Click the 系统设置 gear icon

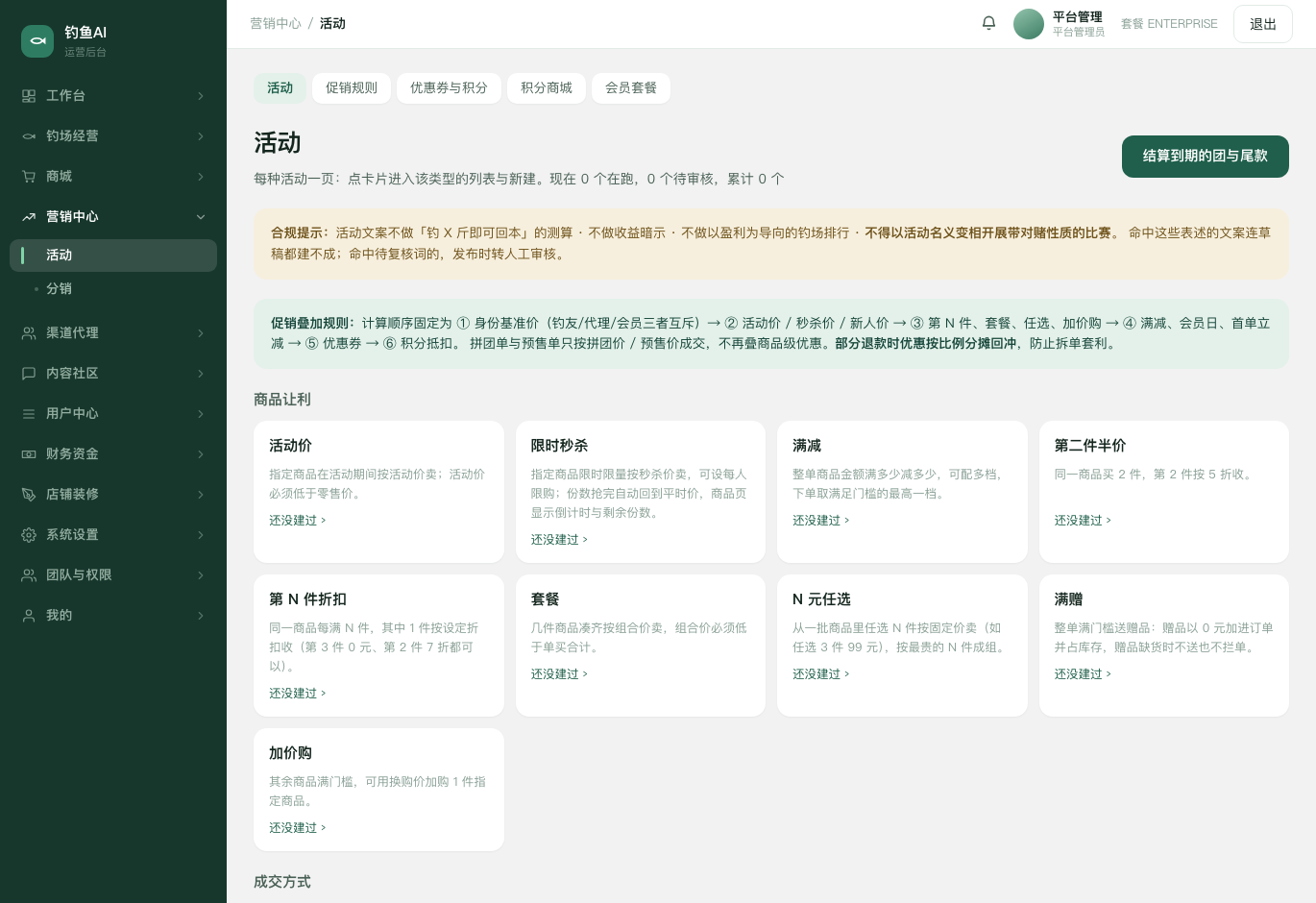pyautogui.click(x=29, y=535)
